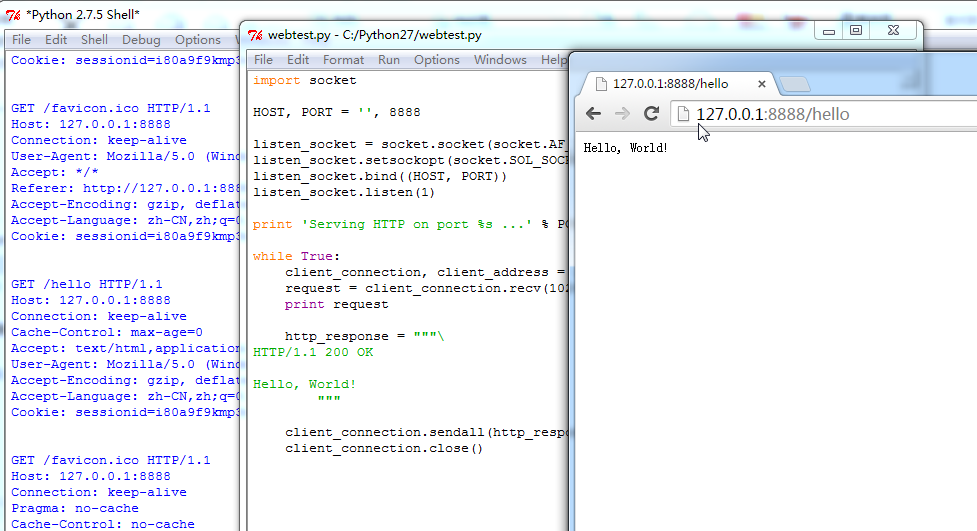
Task: Click 'GET /hello HTTP/1.1' in shell
Action: [x=87, y=284]
